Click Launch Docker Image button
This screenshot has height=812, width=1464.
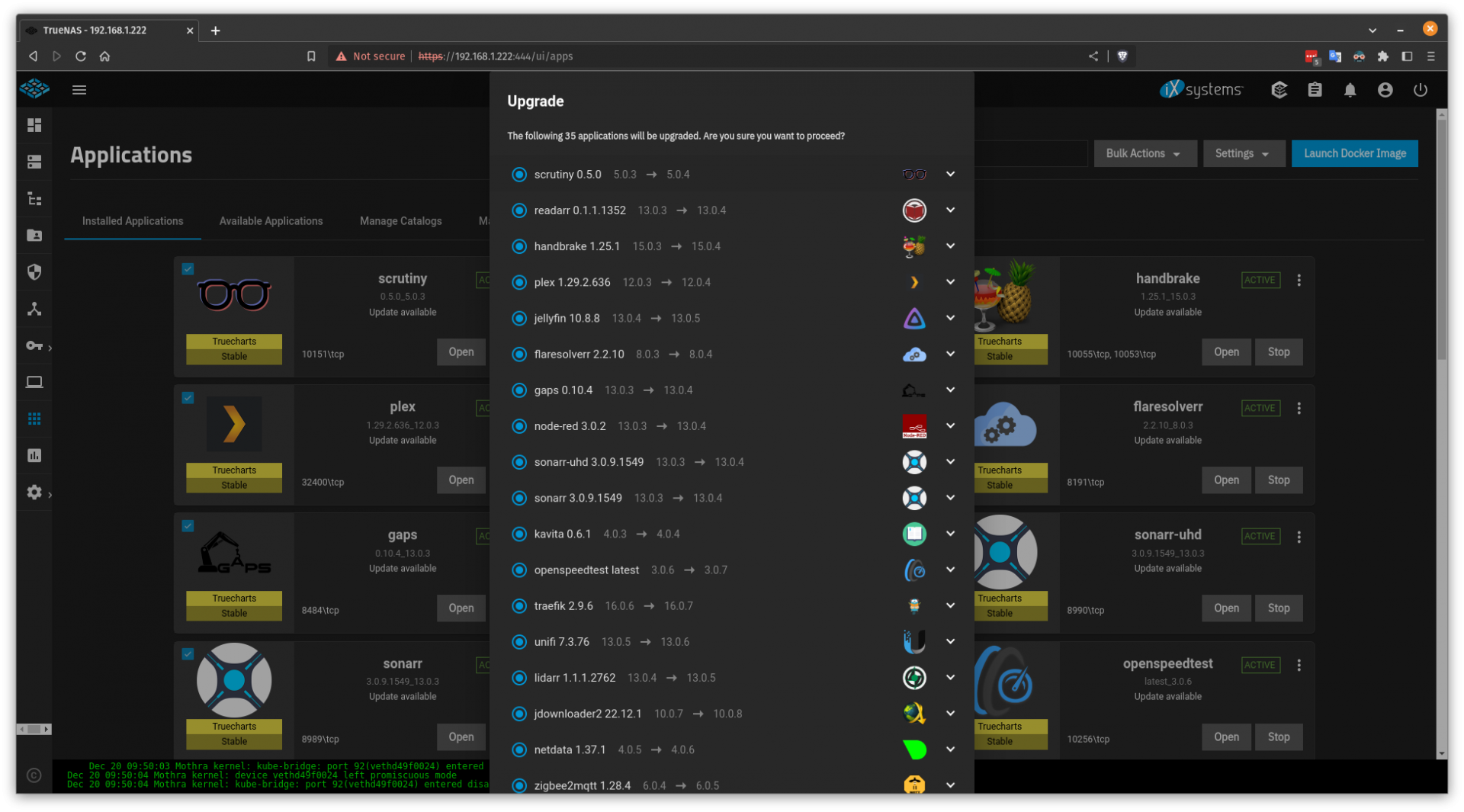pyautogui.click(x=1355, y=154)
